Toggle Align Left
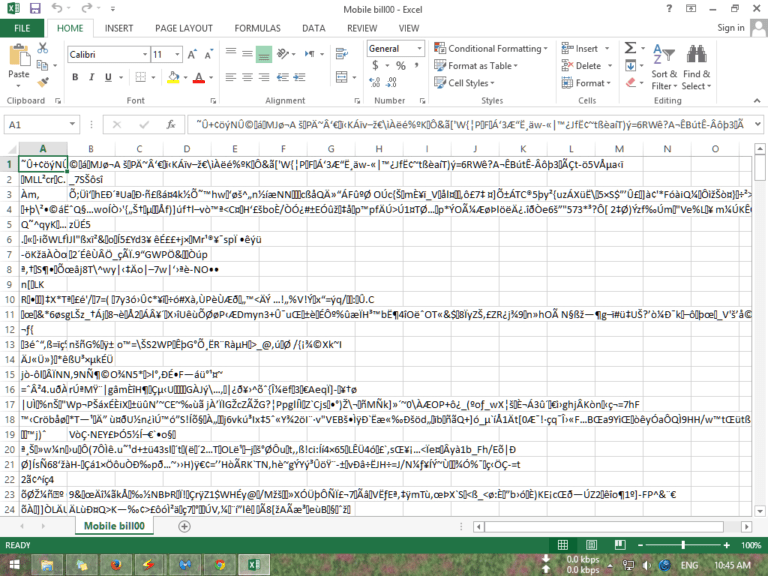Screen dimensions: 768x576 [231, 77]
